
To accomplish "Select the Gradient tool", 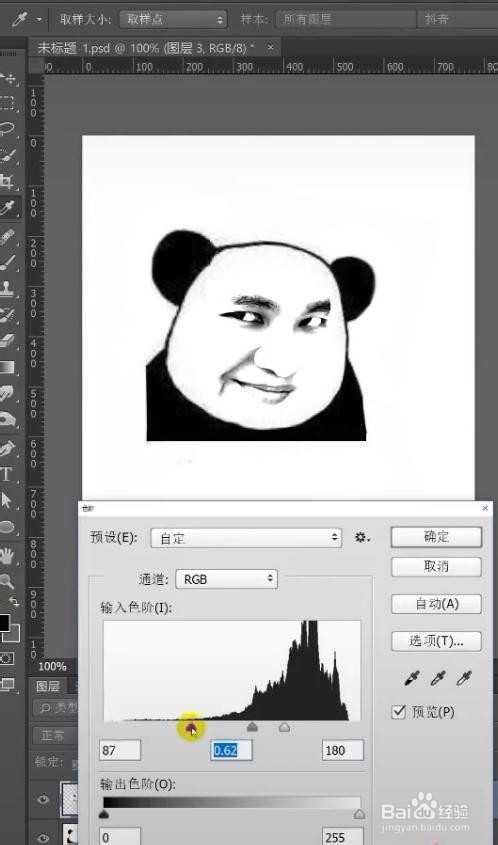I will [x=8, y=368].
